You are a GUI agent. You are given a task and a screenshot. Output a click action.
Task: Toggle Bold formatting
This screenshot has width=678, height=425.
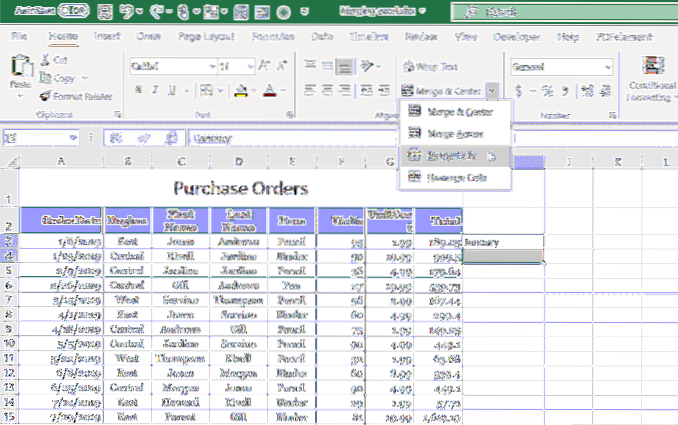(138, 90)
